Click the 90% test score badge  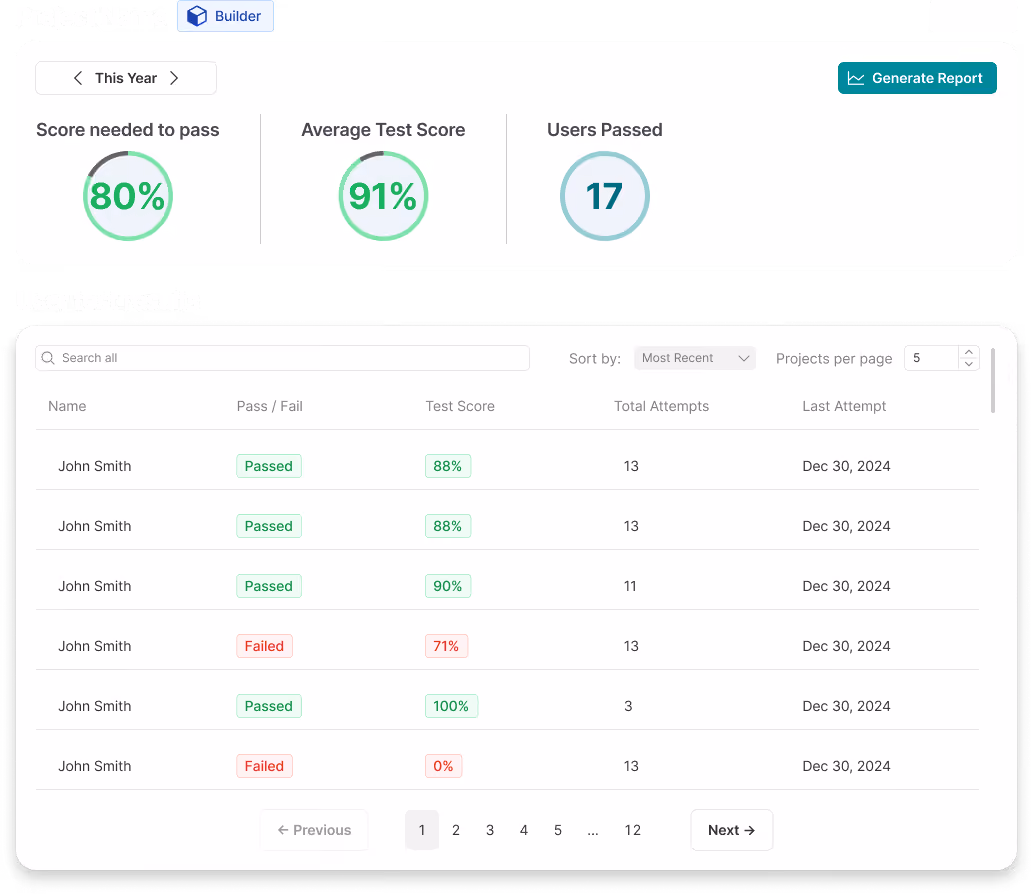(x=448, y=586)
